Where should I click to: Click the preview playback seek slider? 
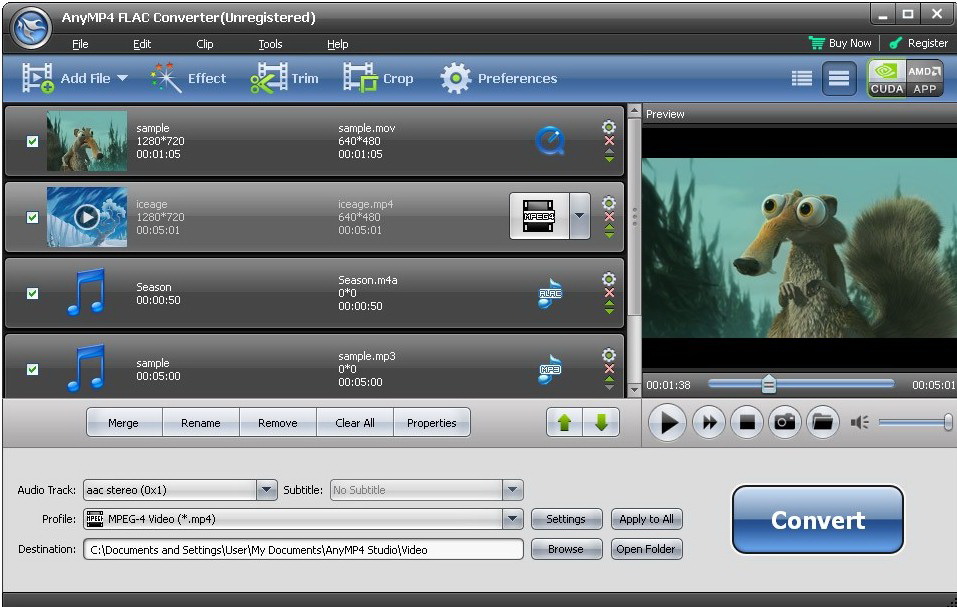pos(800,384)
